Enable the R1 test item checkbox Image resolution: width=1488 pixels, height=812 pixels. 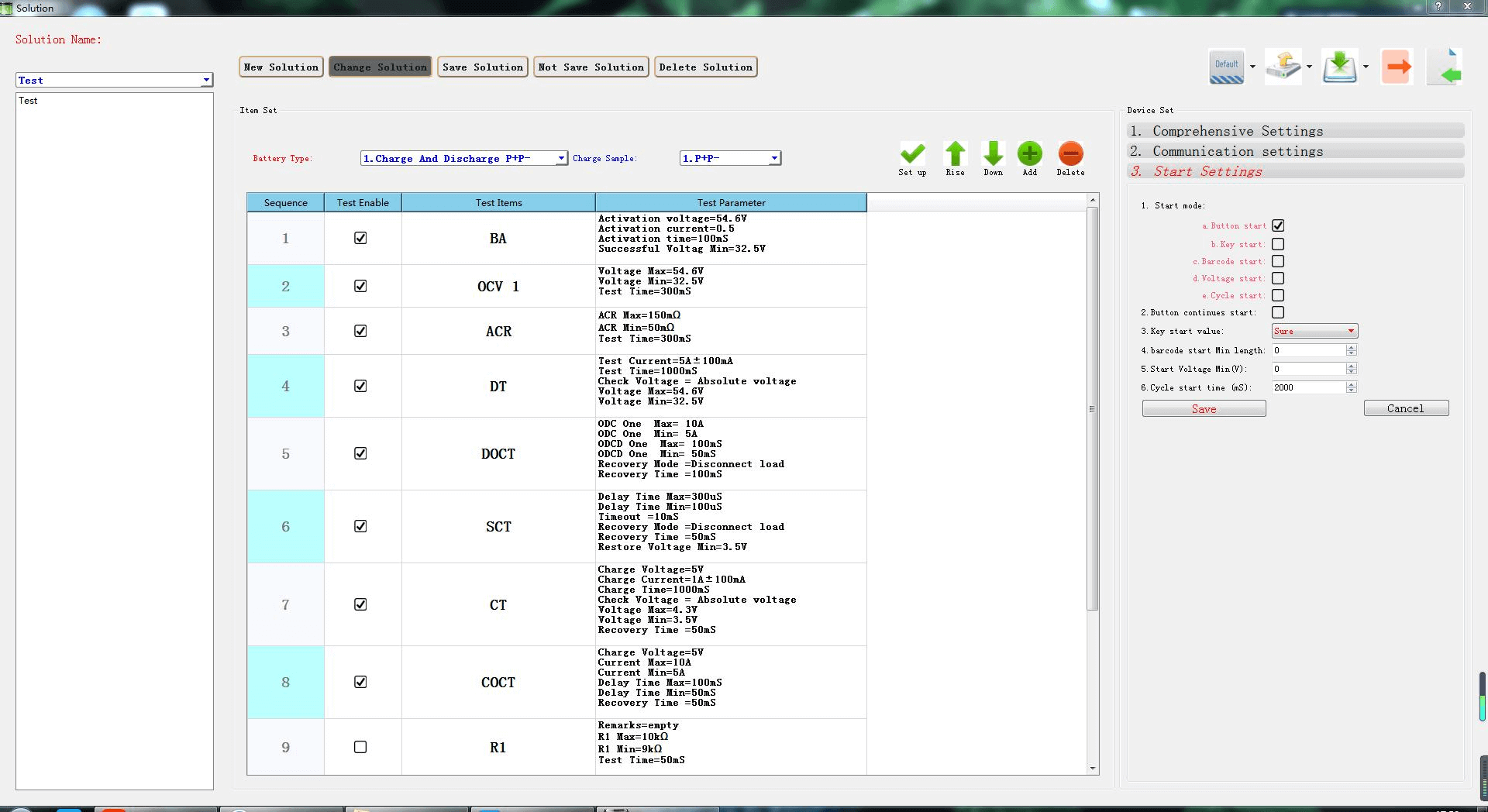[x=360, y=747]
